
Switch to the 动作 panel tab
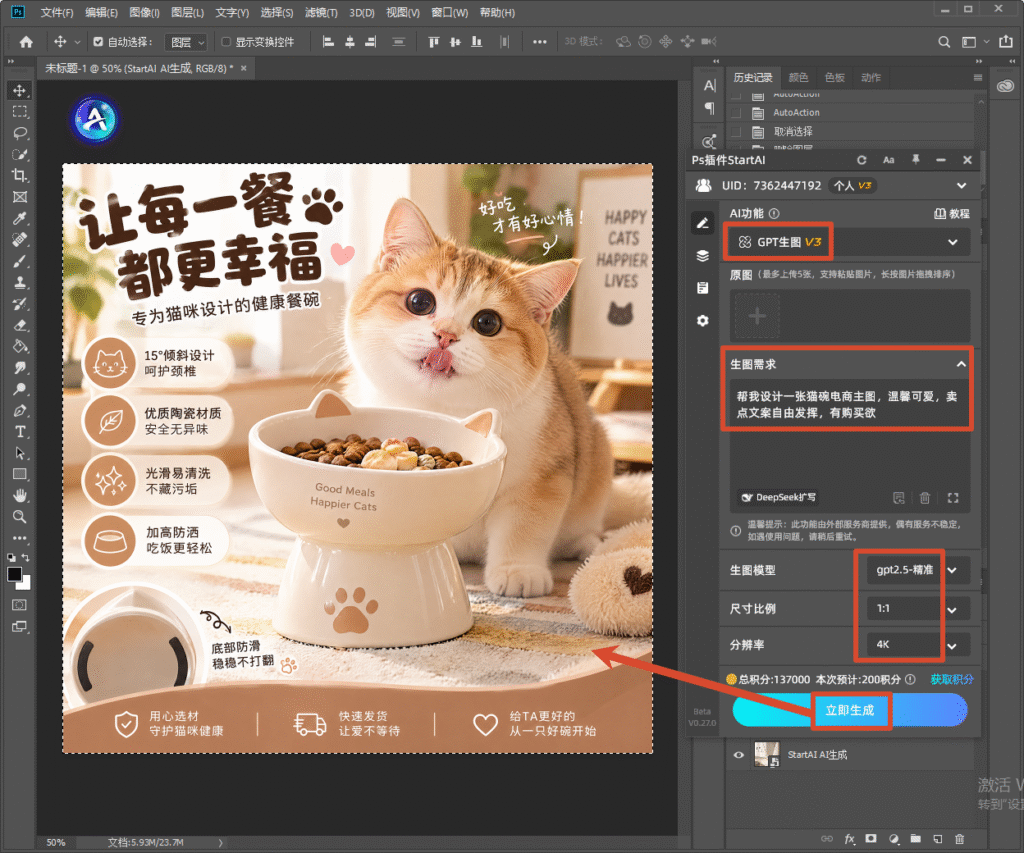(871, 78)
